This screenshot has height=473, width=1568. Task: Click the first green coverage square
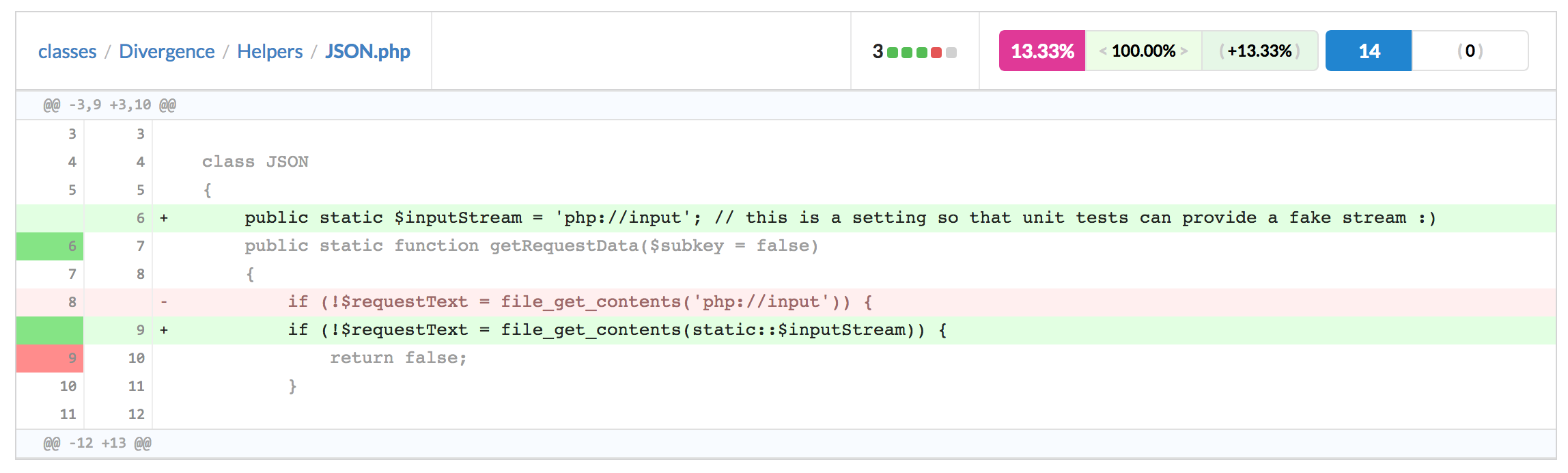coord(892,53)
